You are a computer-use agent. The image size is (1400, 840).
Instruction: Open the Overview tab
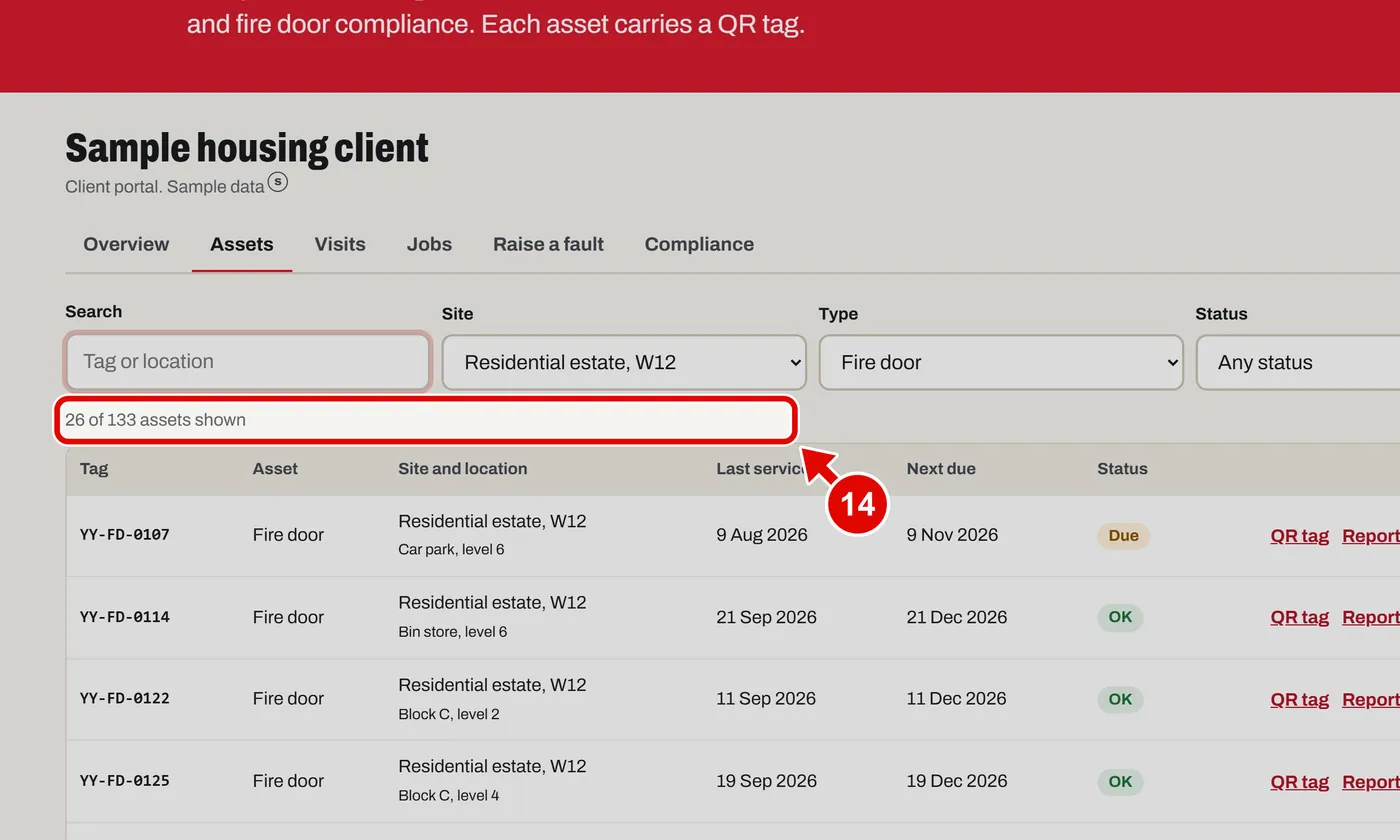[x=126, y=244]
